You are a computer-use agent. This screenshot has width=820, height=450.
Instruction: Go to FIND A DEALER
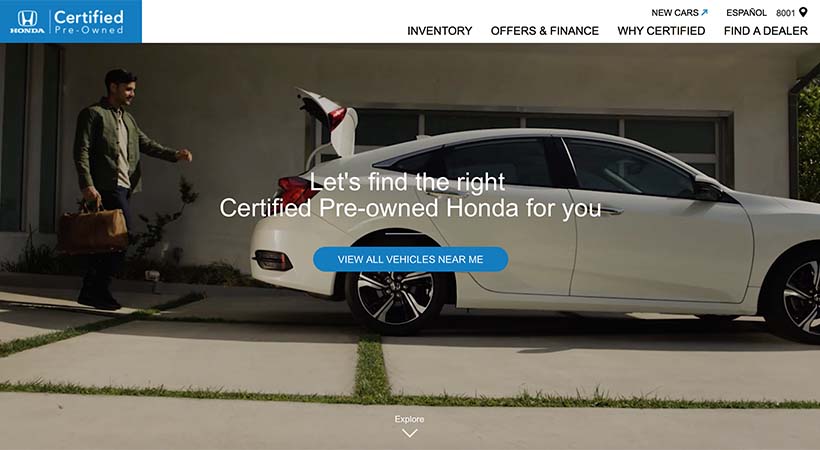[x=766, y=31]
